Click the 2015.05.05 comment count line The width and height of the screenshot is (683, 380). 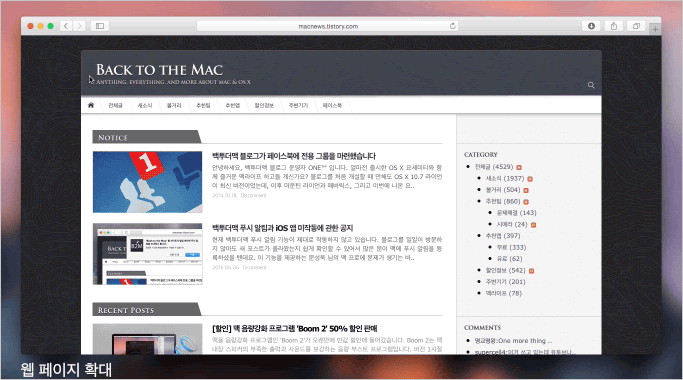coord(239,267)
